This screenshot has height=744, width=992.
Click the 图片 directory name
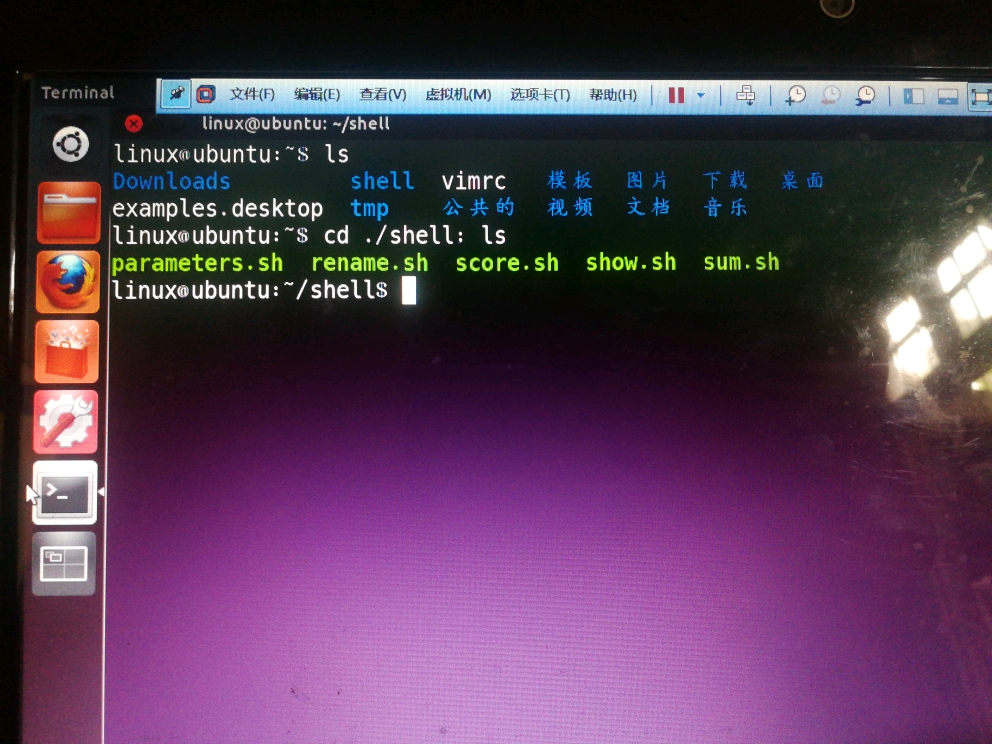[647, 180]
